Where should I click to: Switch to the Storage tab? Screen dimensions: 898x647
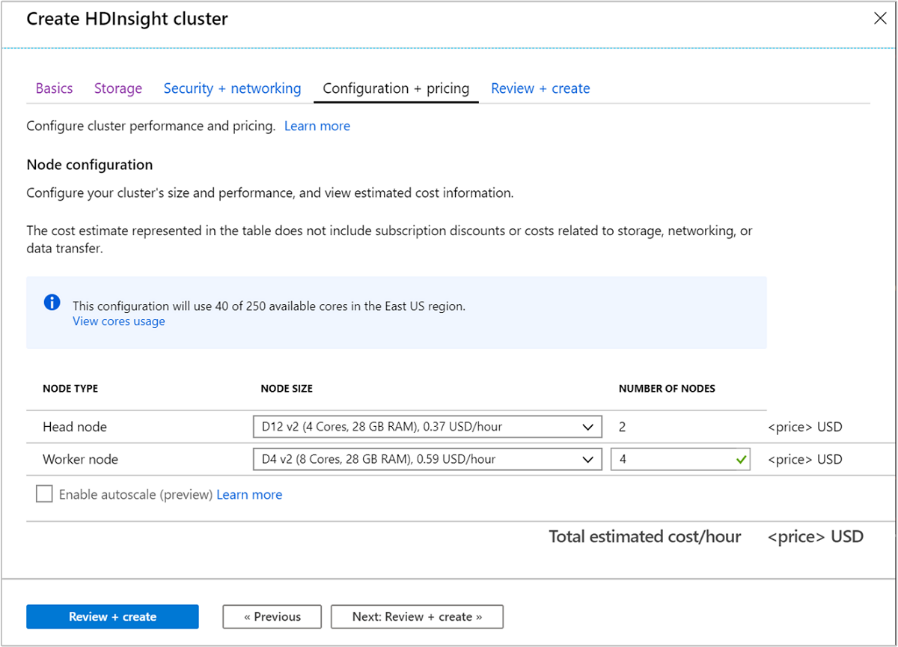(118, 88)
